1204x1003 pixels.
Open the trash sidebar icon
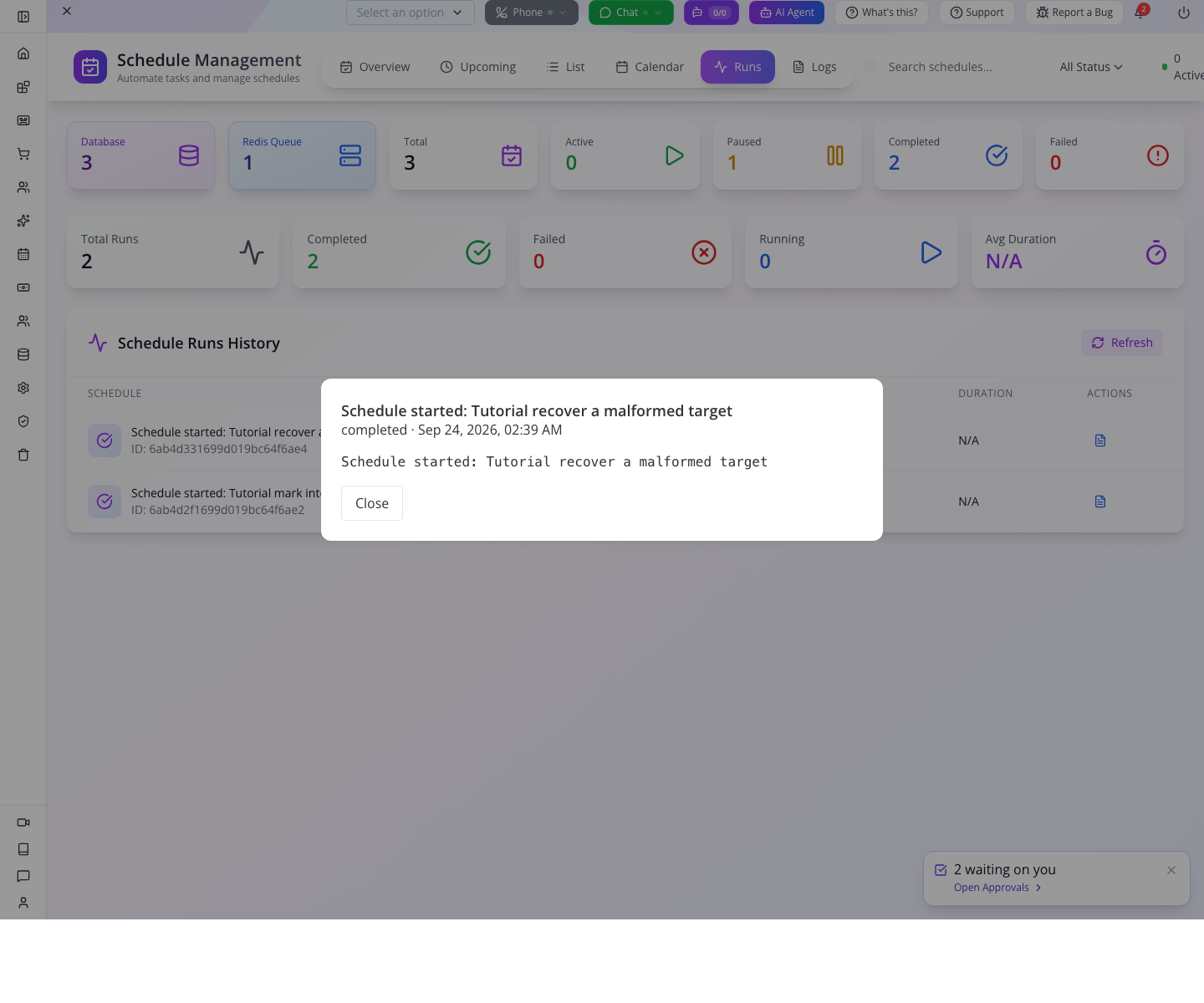(x=23, y=455)
